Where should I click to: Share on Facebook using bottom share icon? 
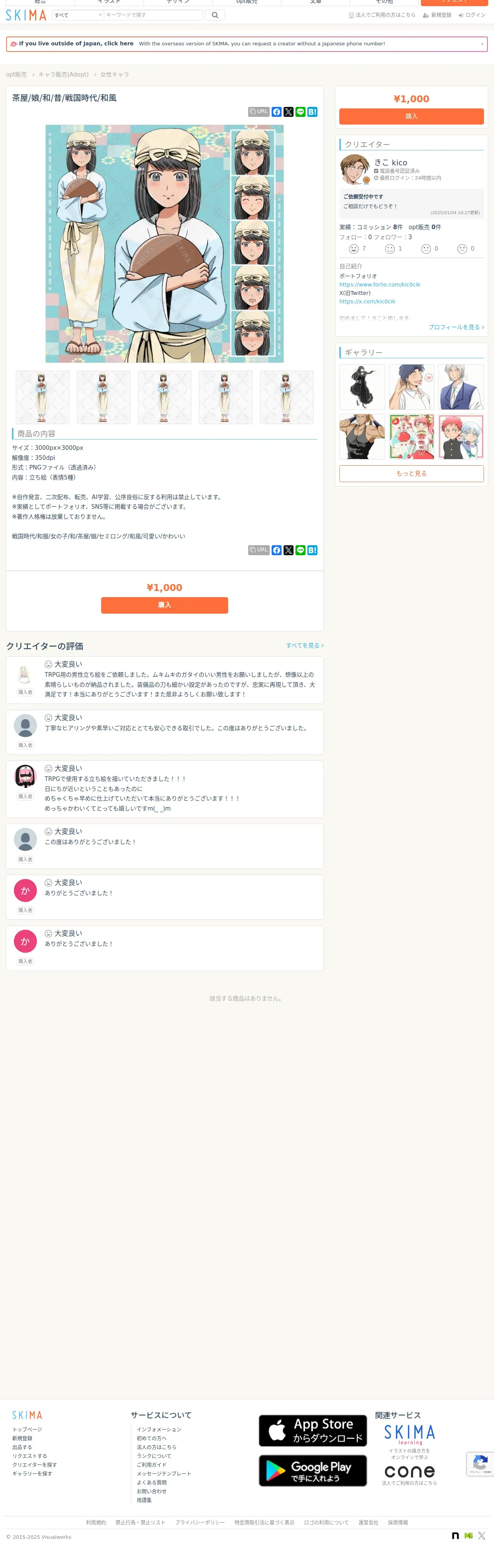(277, 550)
